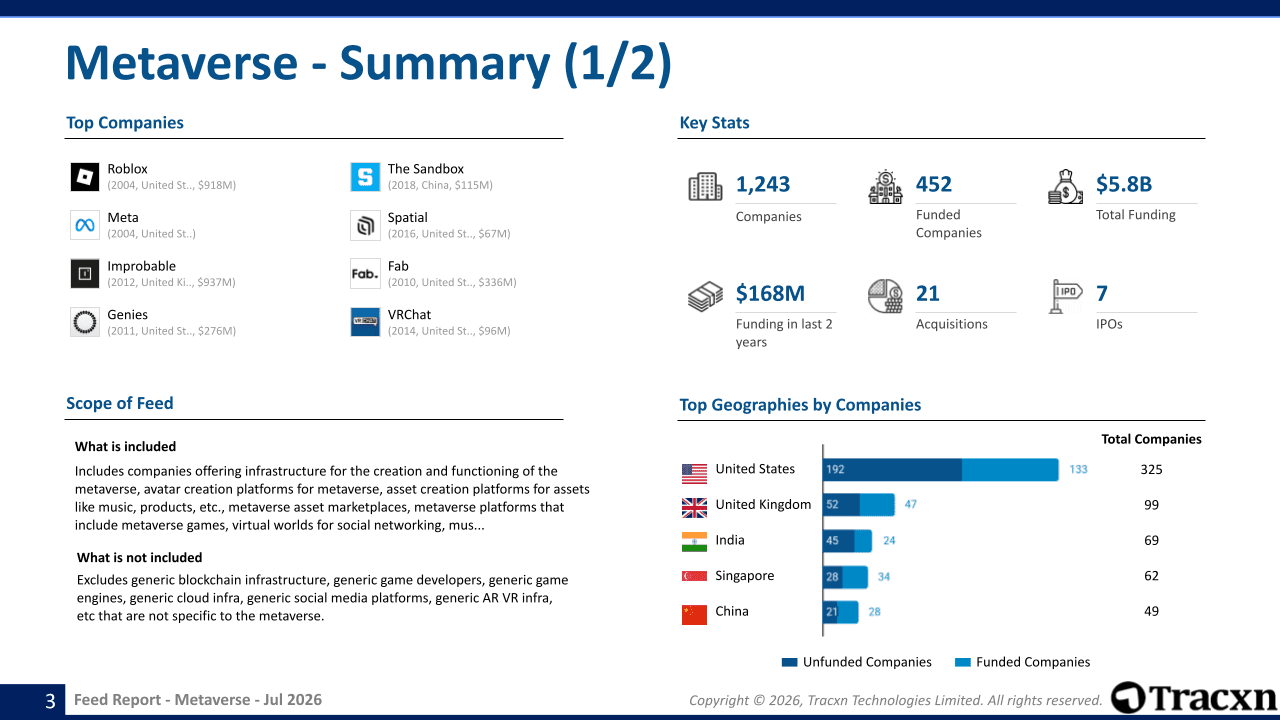Open the VRChat company name link
Image resolution: width=1280 pixels, height=720 pixels.
point(409,314)
